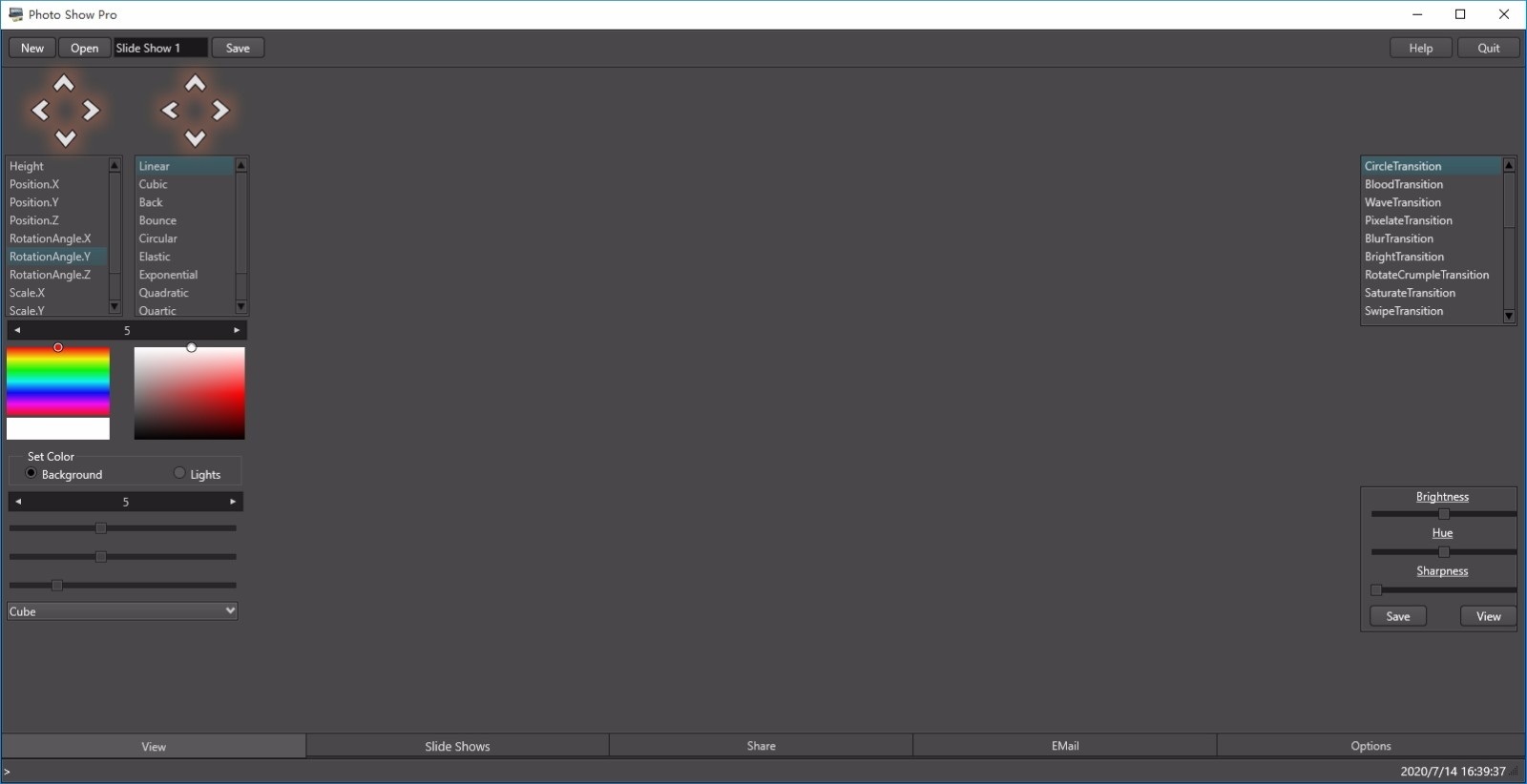This screenshot has width=1527, height=784.
Task: Click the right arrow in right arrow pad
Action: (220, 111)
